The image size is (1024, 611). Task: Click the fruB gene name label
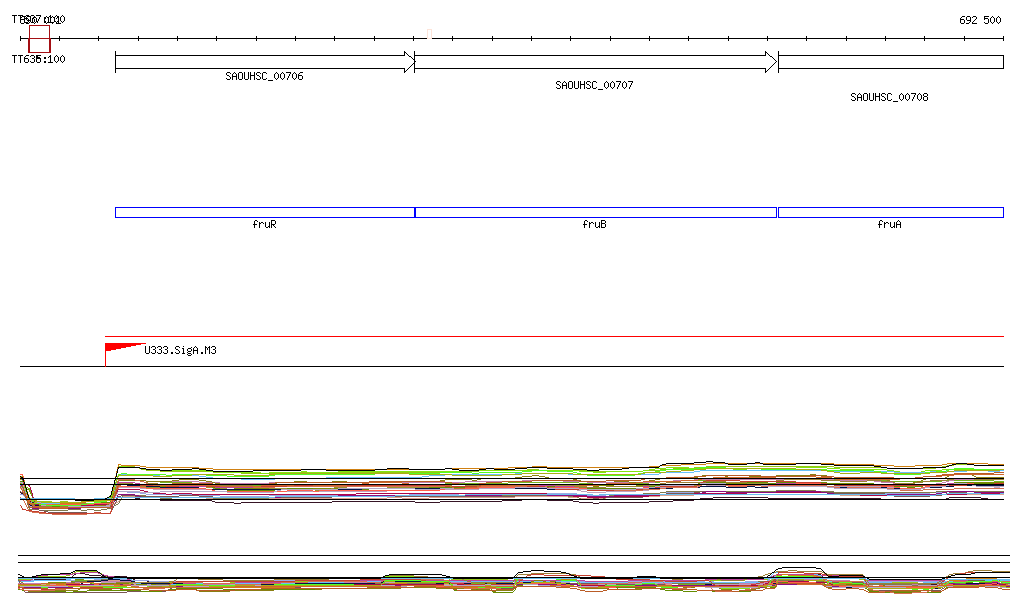(594, 225)
